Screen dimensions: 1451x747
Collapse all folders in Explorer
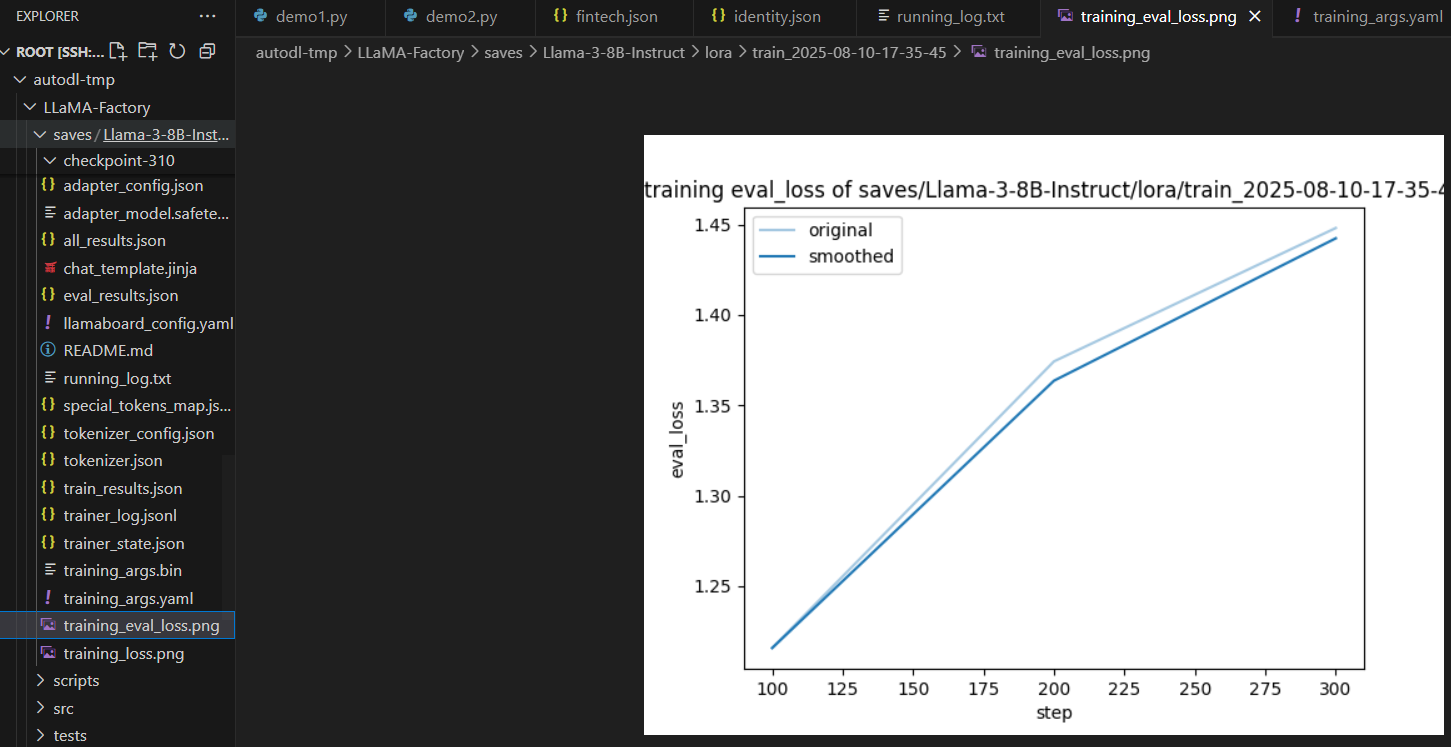coord(207,51)
